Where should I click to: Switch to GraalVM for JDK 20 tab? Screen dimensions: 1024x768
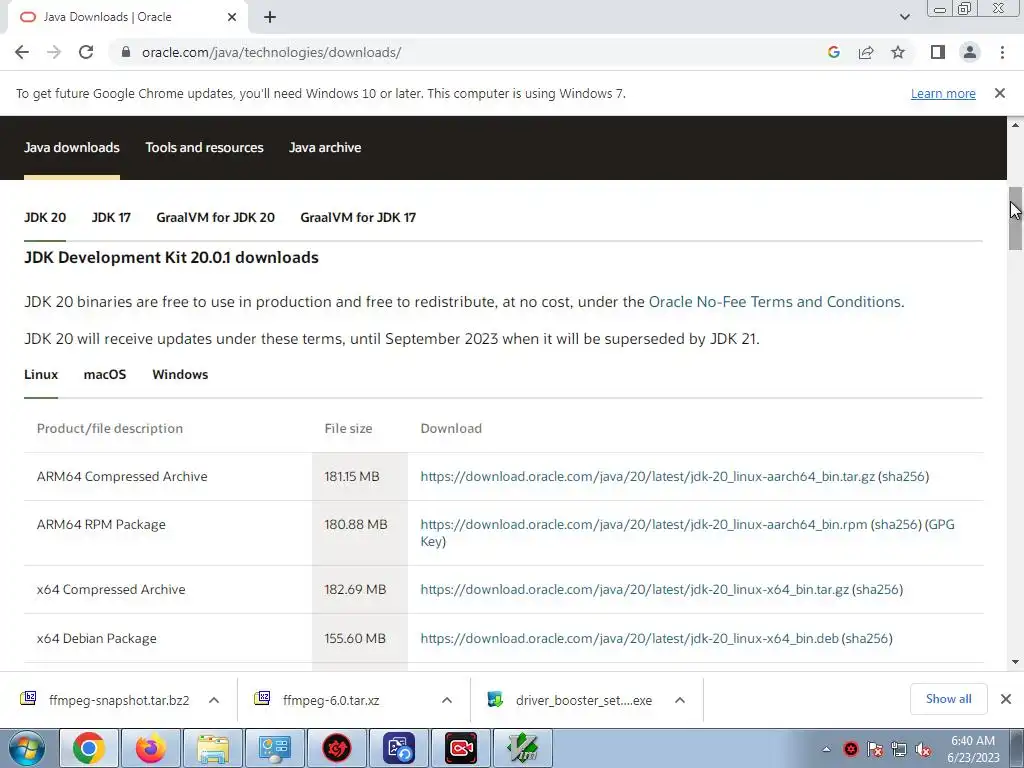[216, 217]
